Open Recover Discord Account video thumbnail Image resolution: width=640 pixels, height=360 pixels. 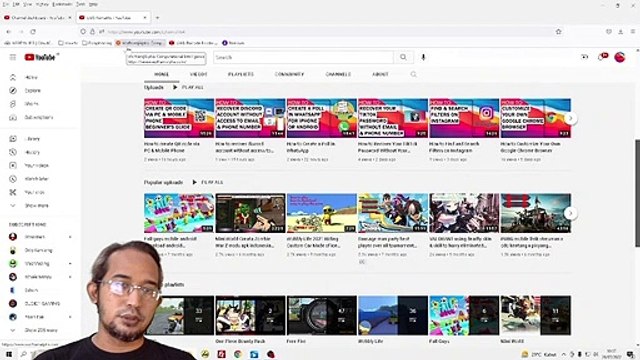tap(250, 118)
